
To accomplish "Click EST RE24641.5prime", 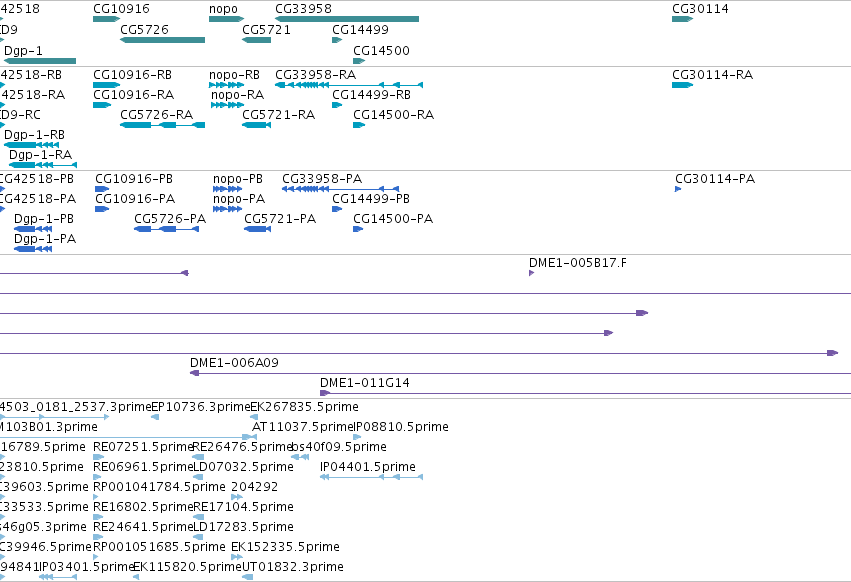I will [98, 537].
